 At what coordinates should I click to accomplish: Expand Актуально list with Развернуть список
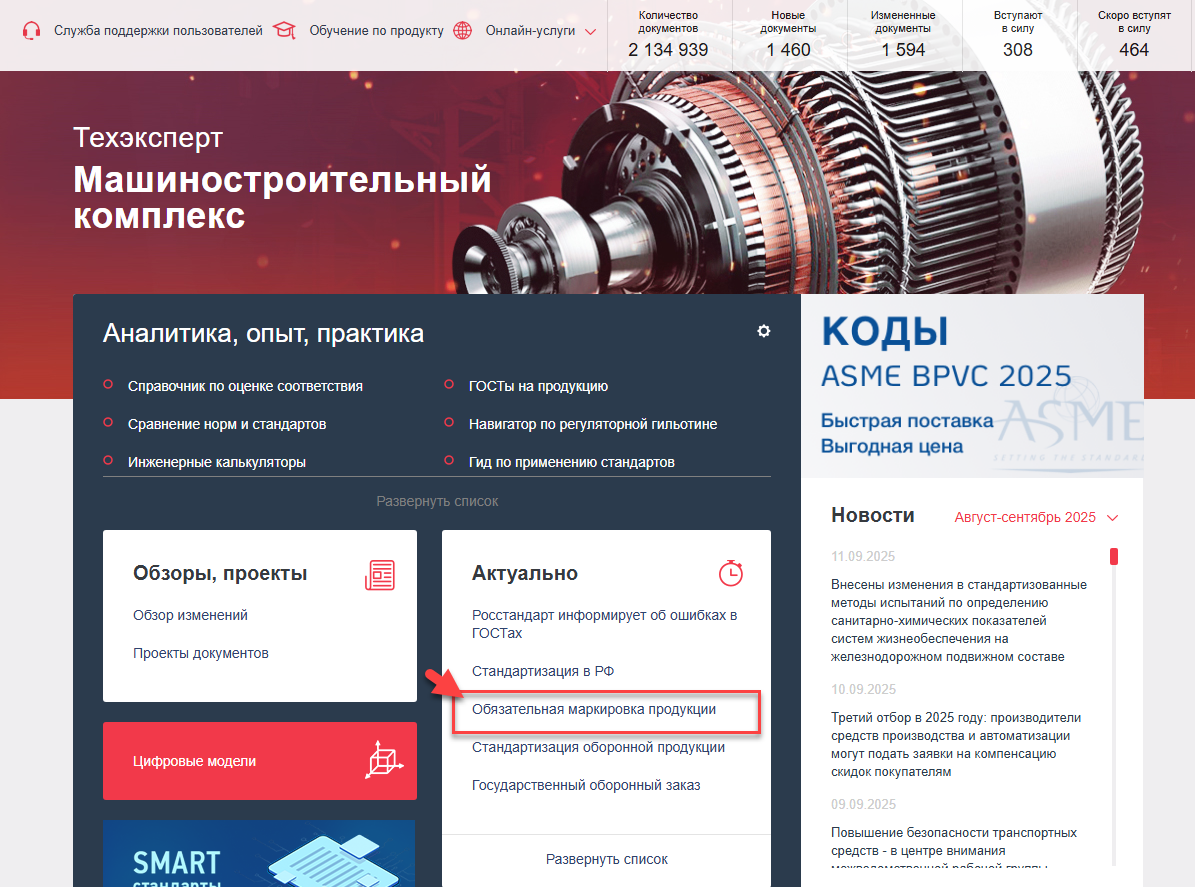pyautogui.click(x=607, y=860)
